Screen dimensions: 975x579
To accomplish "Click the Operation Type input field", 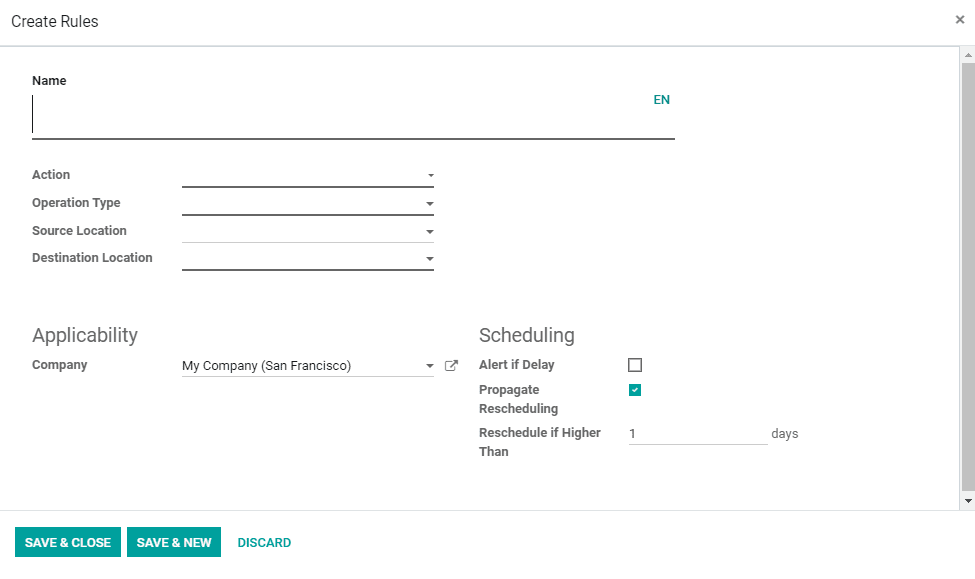I will 300,204.
